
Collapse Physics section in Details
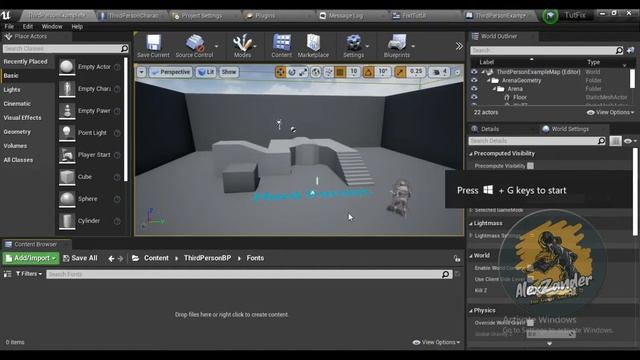[x=471, y=311]
